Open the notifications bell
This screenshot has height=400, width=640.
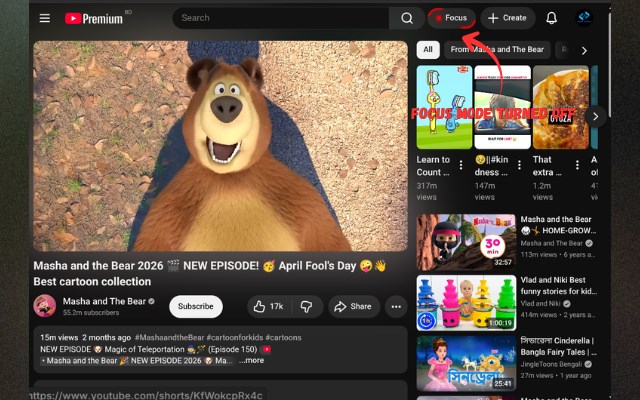click(551, 18)
